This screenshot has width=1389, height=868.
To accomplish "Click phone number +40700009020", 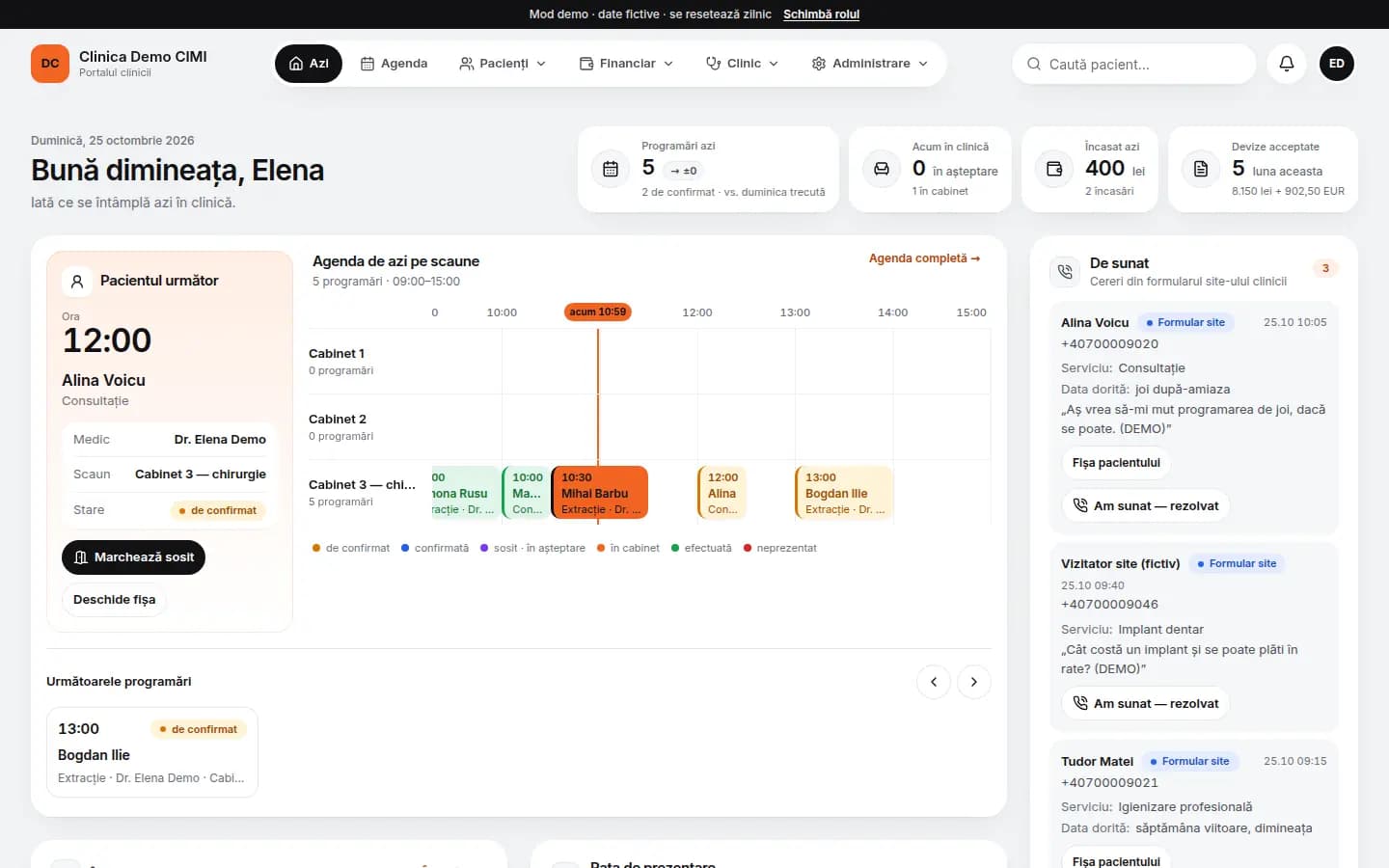I will click(x=1109, y=344).
